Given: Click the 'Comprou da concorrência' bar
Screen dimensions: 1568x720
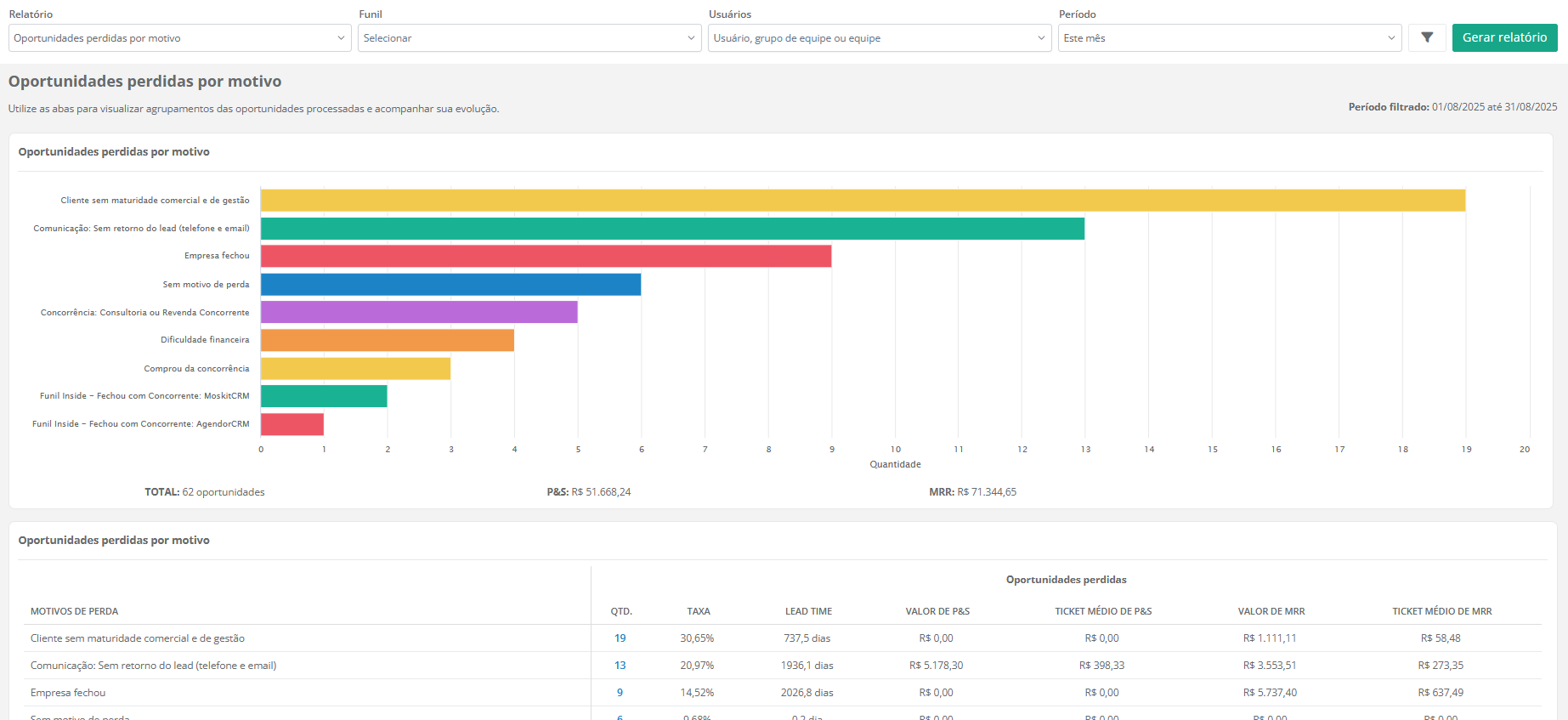Looking at the screenshot, I should (355, 369).
